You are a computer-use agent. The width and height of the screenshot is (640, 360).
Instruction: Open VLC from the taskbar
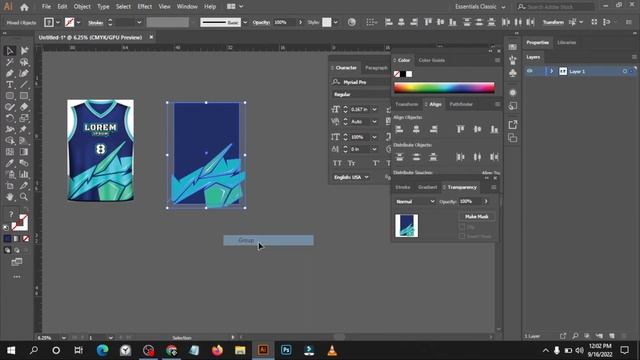pos(332,350)
